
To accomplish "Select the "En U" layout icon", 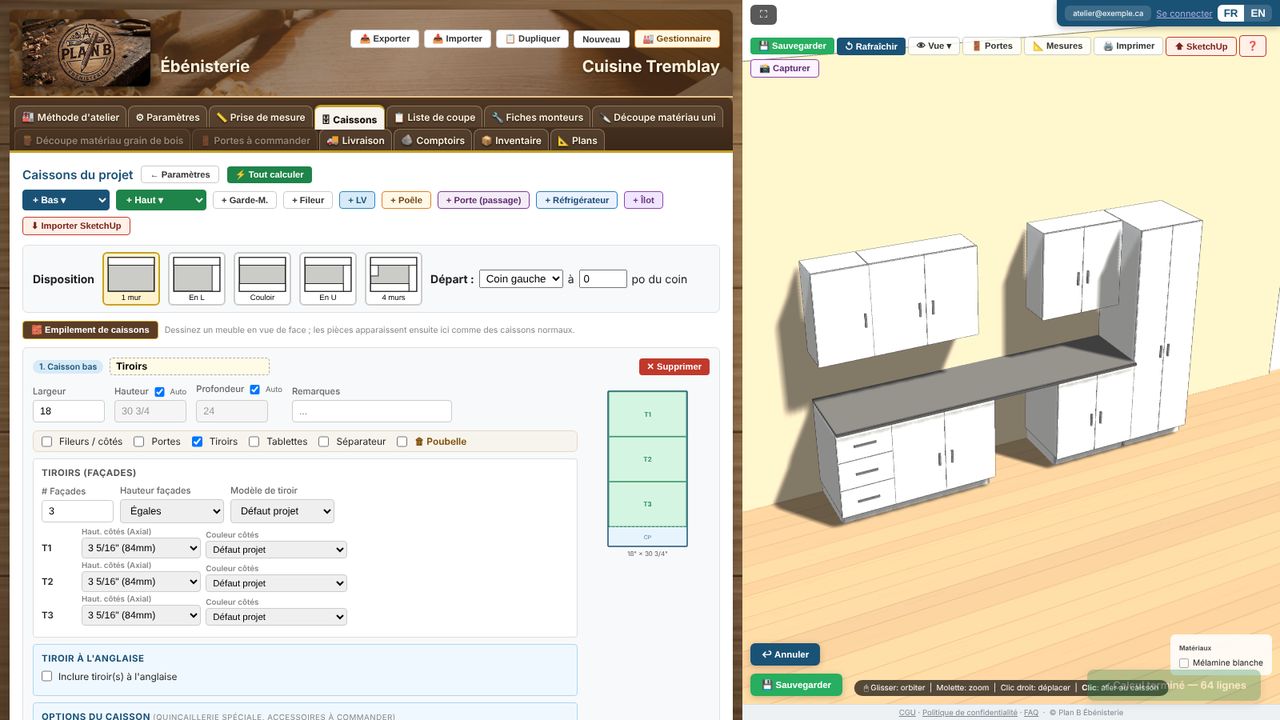I will [328, 279].
